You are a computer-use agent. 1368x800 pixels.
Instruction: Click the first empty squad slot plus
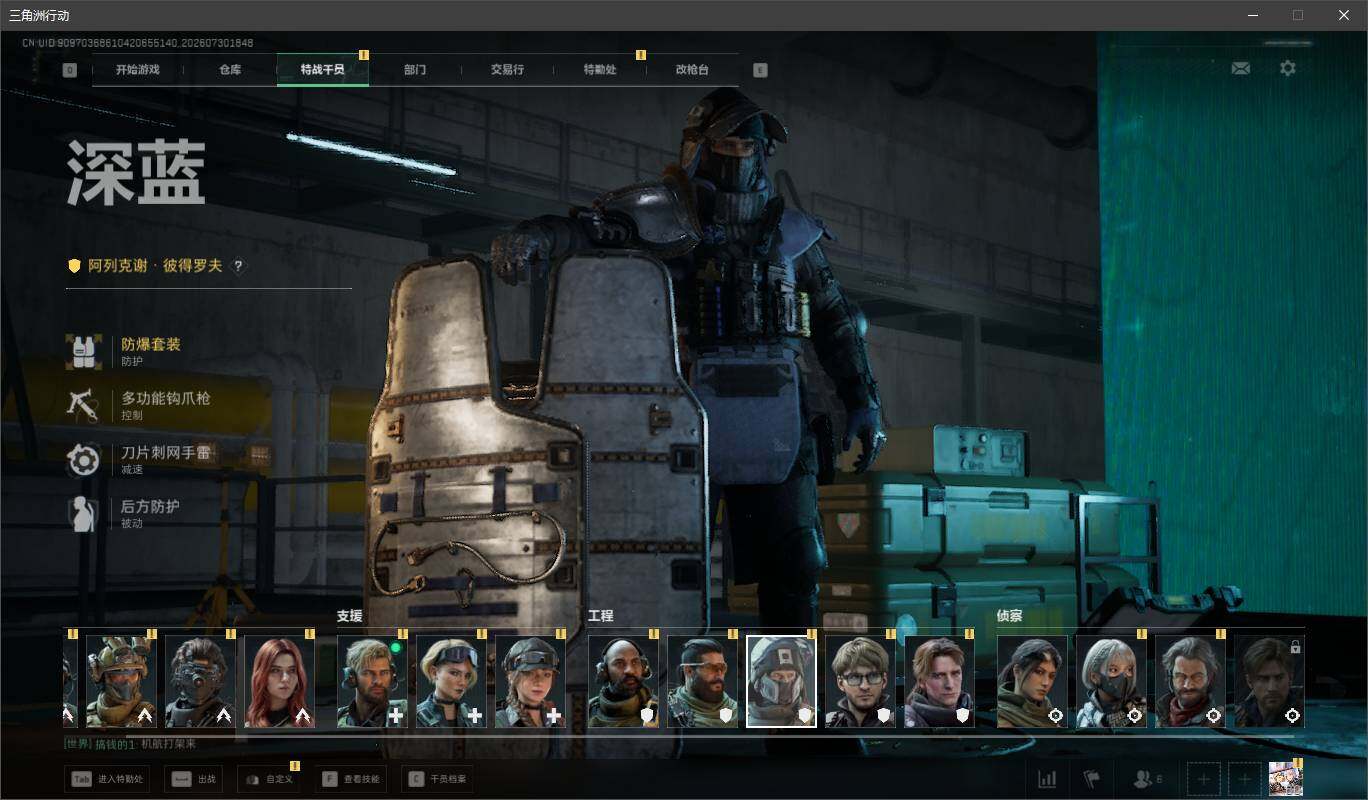pyautogui.click(x=1204, y=779)
